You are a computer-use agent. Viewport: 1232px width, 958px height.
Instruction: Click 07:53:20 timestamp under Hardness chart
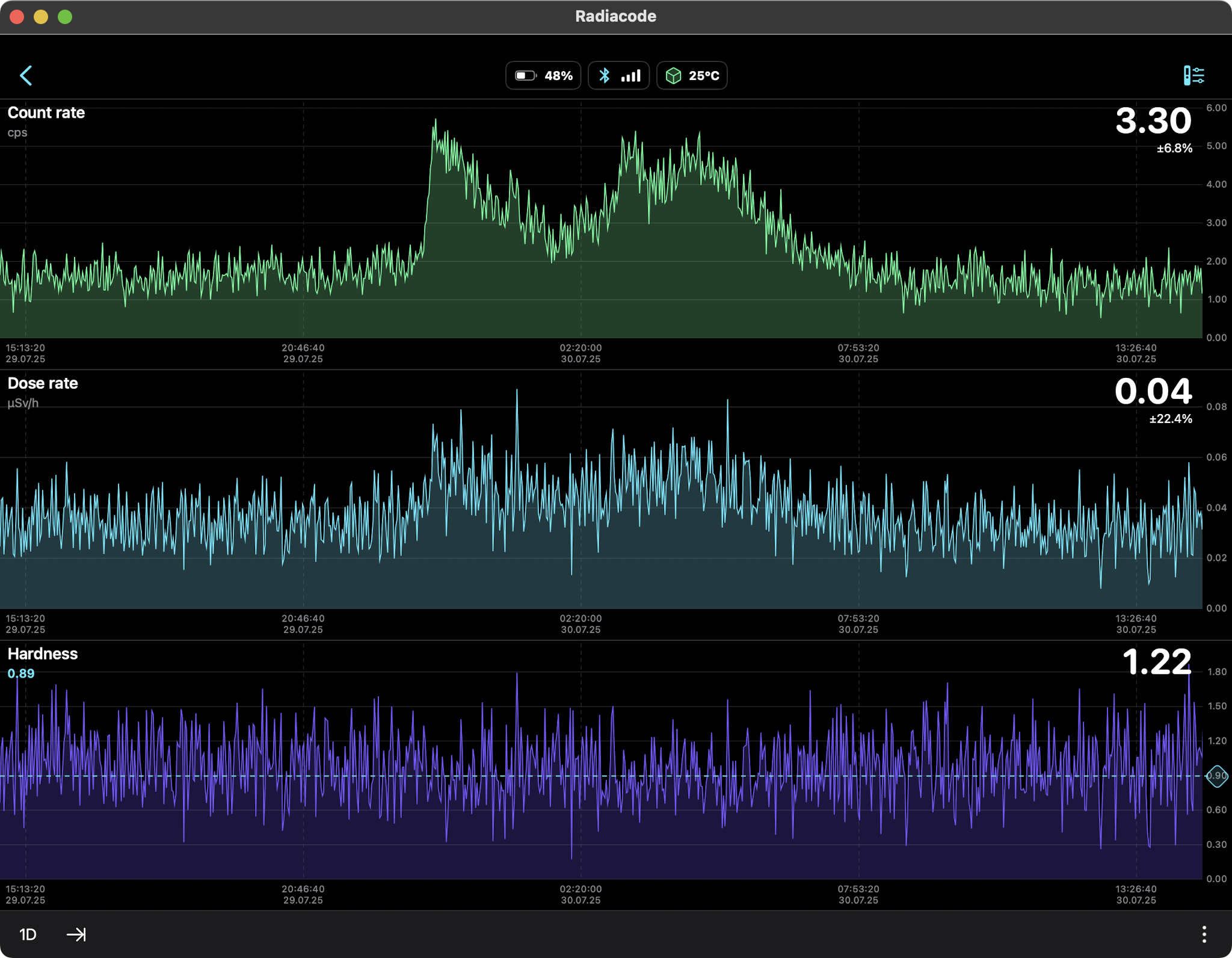pyautogui.click(x=858, y=889)
